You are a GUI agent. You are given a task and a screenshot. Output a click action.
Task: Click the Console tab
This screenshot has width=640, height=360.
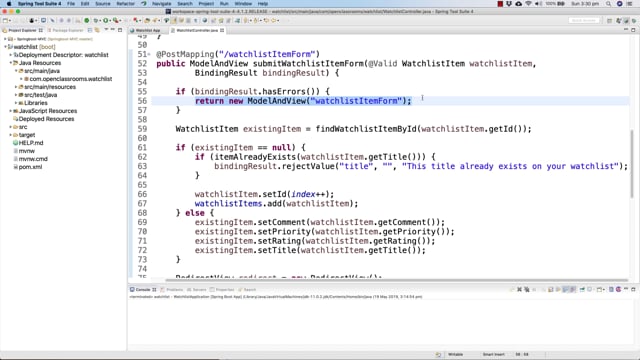coord(143,289)
